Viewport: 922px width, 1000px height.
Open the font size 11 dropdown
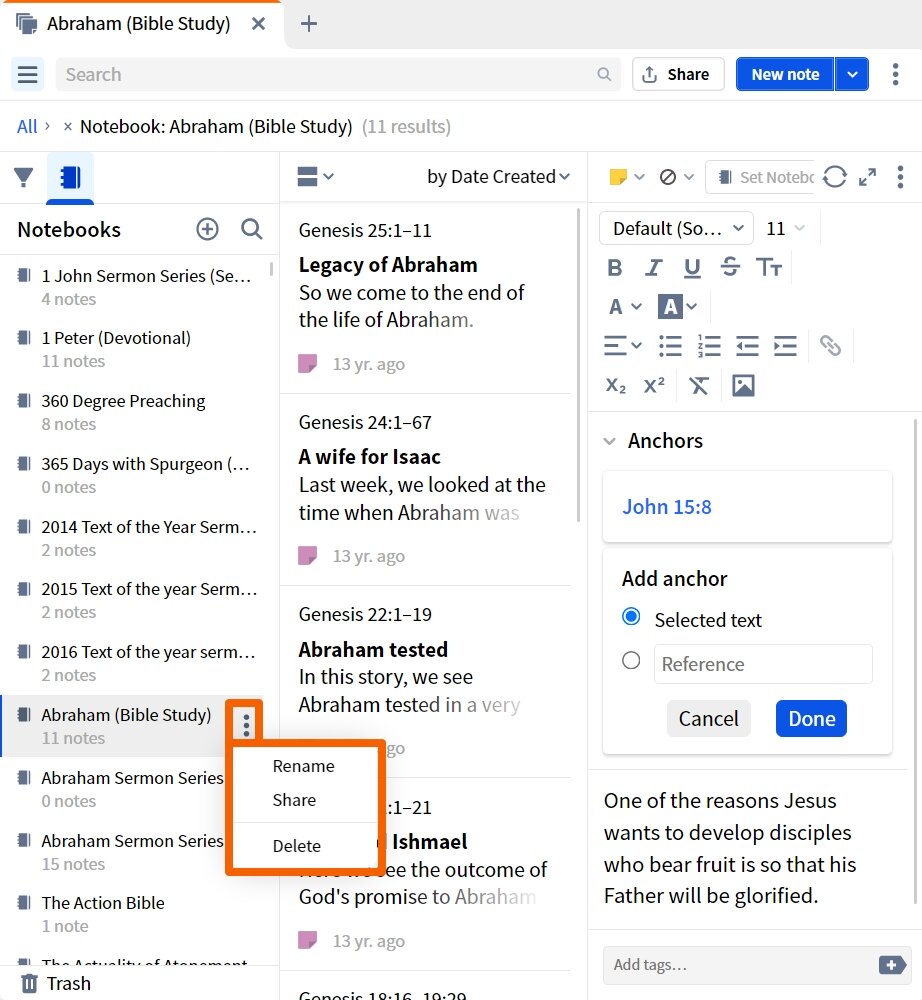[785, 228]
